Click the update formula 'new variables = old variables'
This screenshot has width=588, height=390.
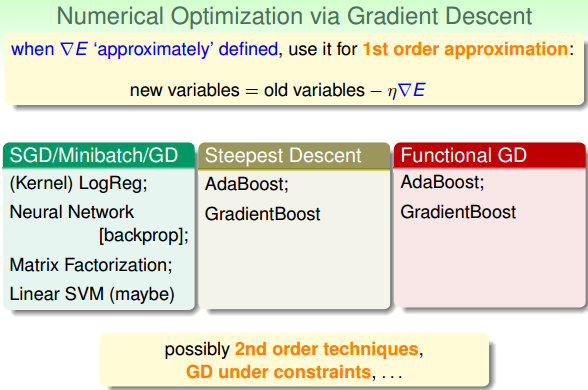pyautogui.click(x=247, y=90)
